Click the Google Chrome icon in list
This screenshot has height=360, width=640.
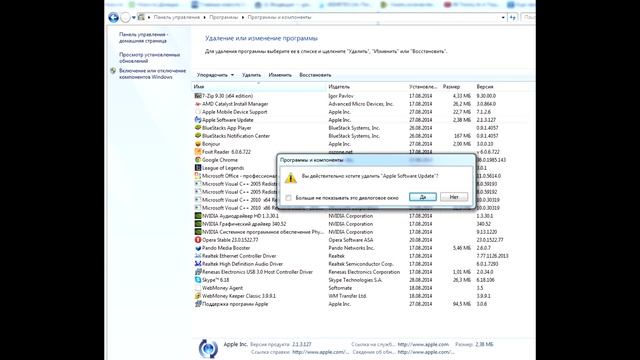point(198,160)
